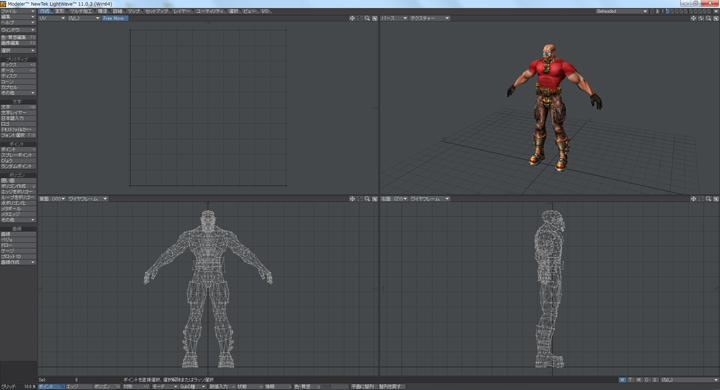
Task: Click zoom magnifier in side wireframe viewport
Action: point(709,199)
